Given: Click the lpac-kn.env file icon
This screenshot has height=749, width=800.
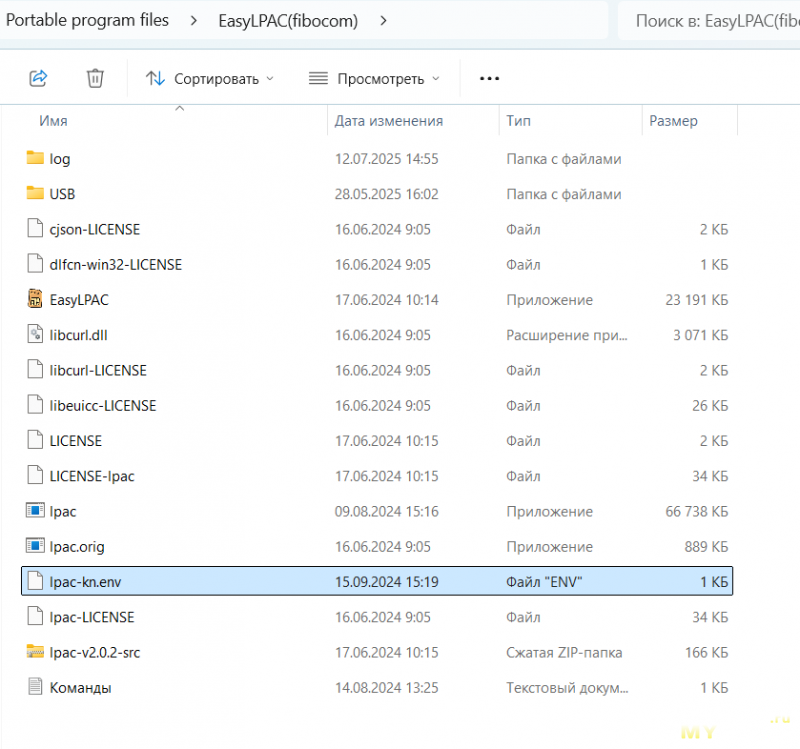Looking at the screenshot, I should [x=35, y=581].
